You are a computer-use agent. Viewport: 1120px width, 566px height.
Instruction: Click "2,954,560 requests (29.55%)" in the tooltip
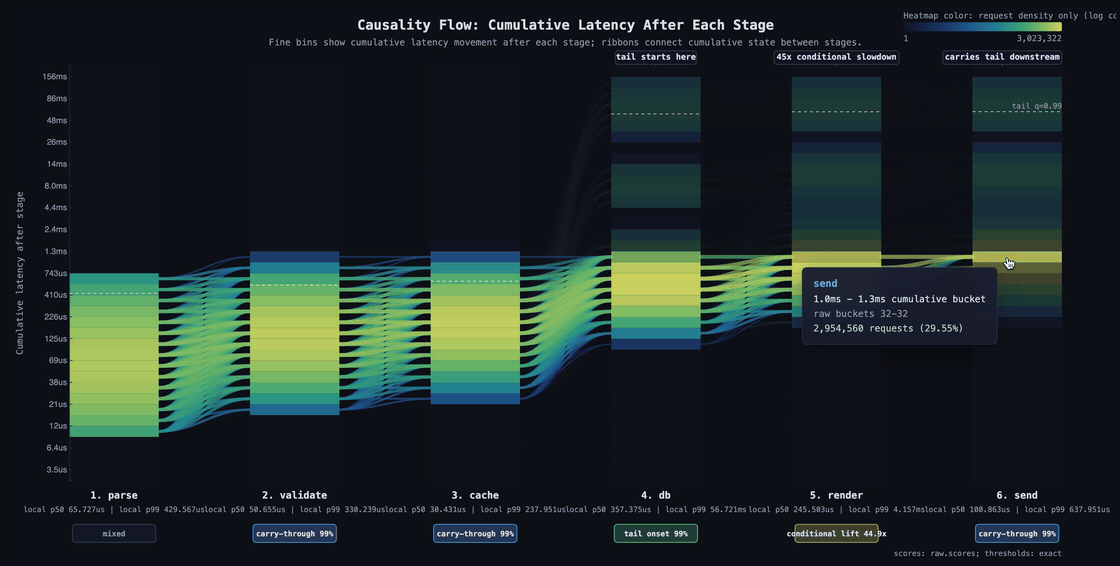888,329
